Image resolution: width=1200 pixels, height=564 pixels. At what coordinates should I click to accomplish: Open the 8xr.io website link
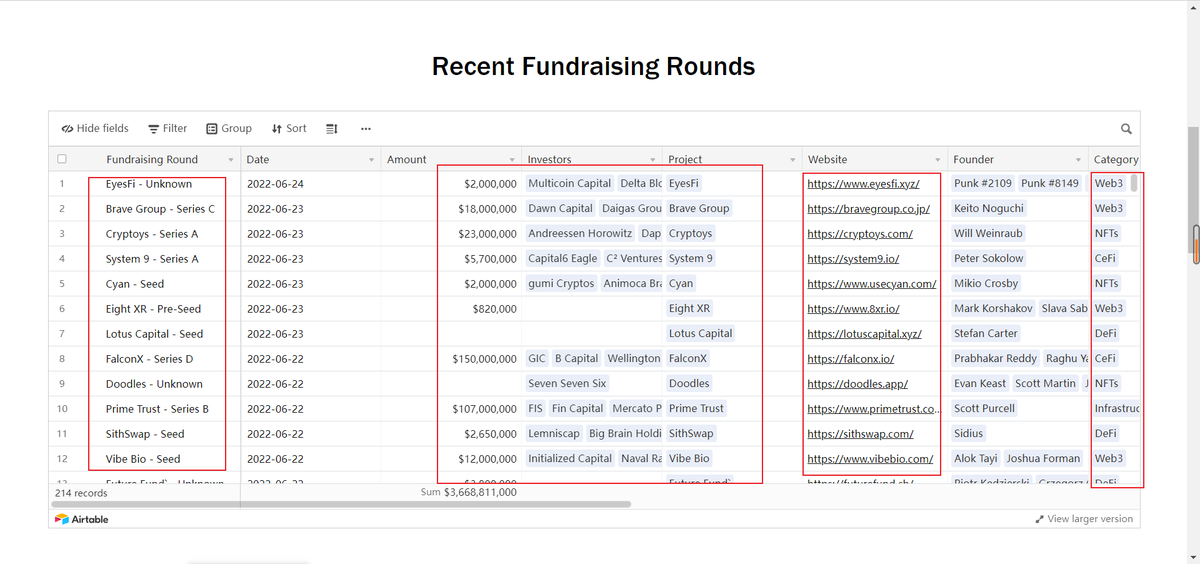pyautogui.click(x=853, y=309)
